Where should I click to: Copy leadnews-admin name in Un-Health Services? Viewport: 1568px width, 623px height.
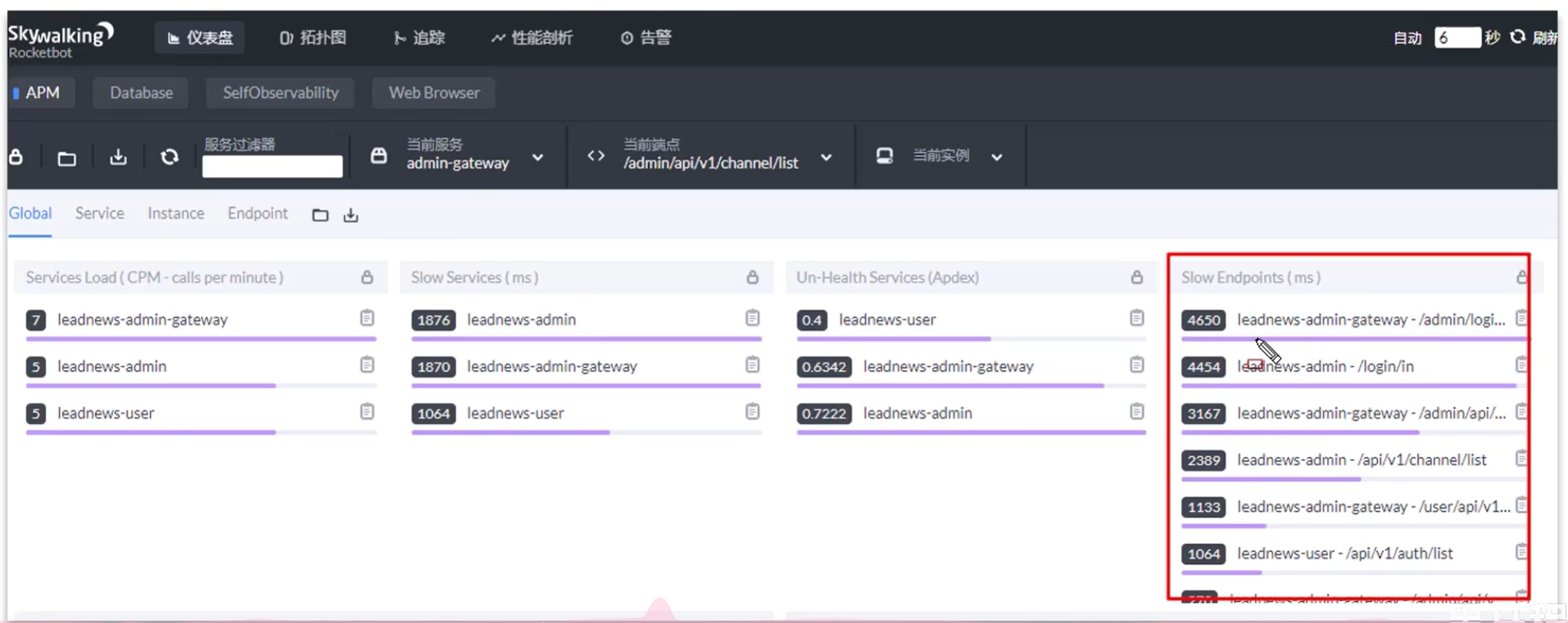click(1136, 412)
